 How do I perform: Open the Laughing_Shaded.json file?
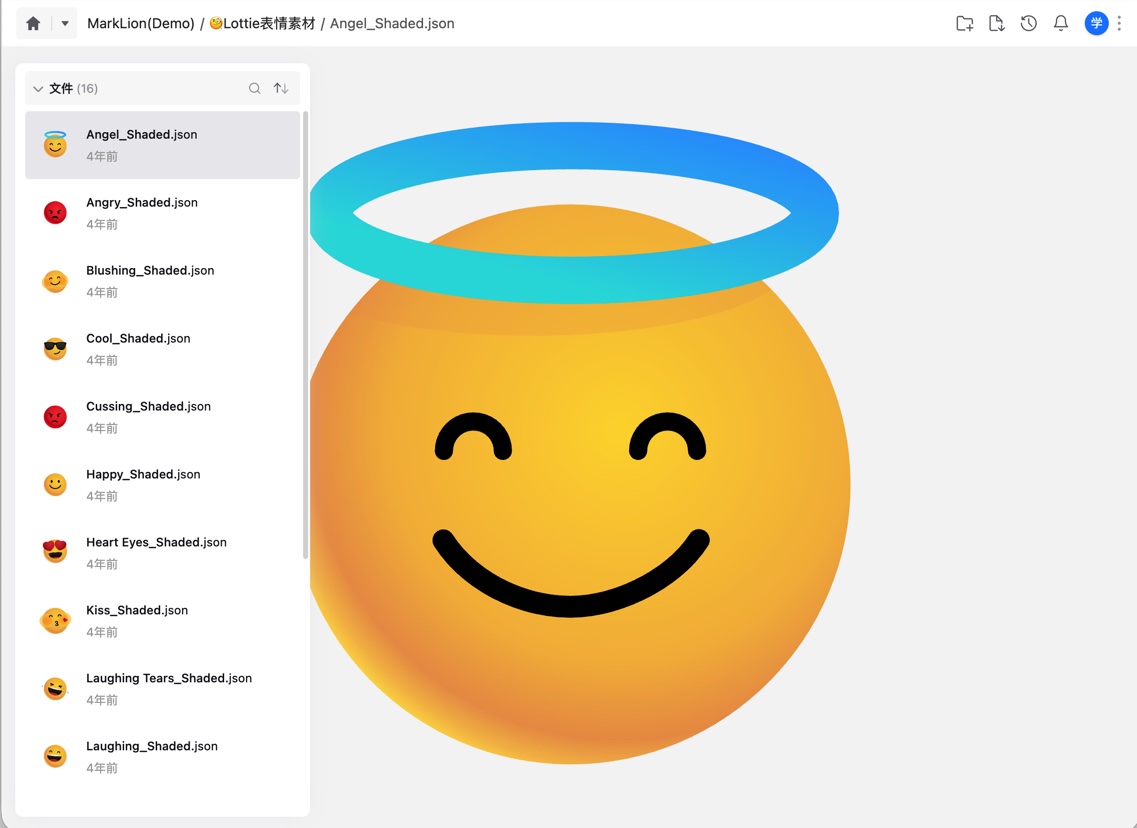click(x=162, y=757)
